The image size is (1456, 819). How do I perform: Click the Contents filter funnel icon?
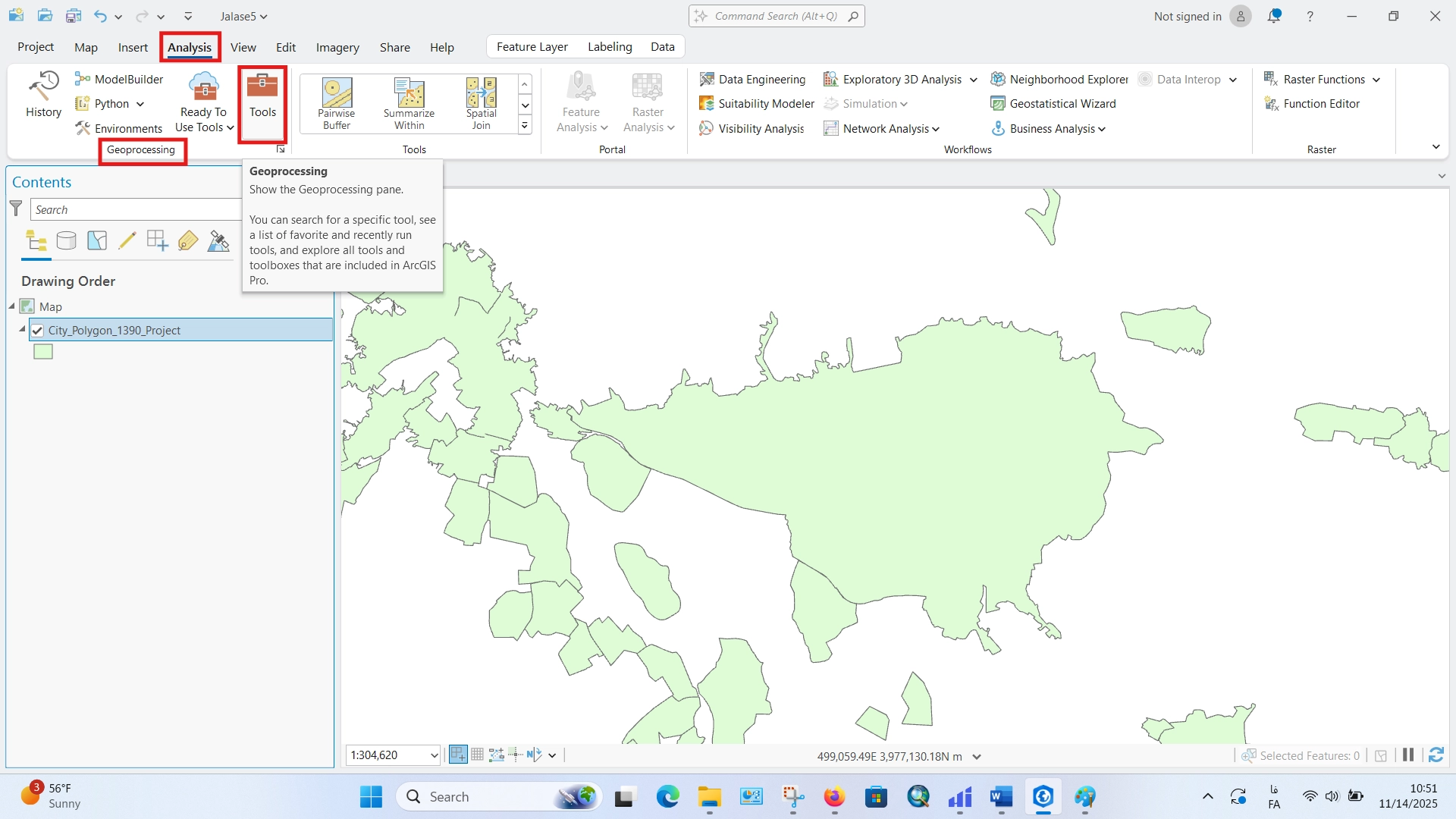[x=16, y=209]
